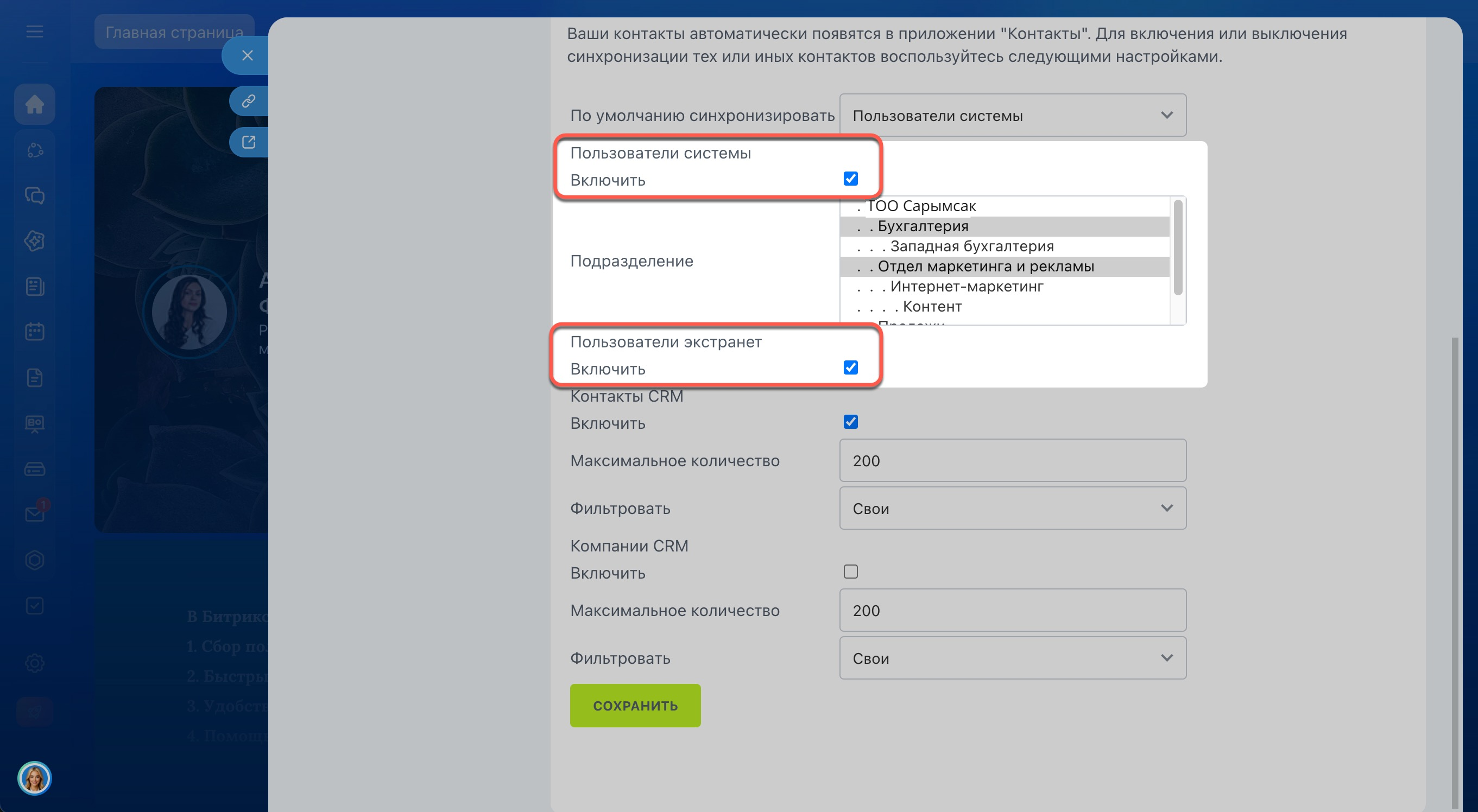The image size is (1478, 812).
Task: Select Интернет-маркетинг in department list
Action: click(x=1005, y=286)
